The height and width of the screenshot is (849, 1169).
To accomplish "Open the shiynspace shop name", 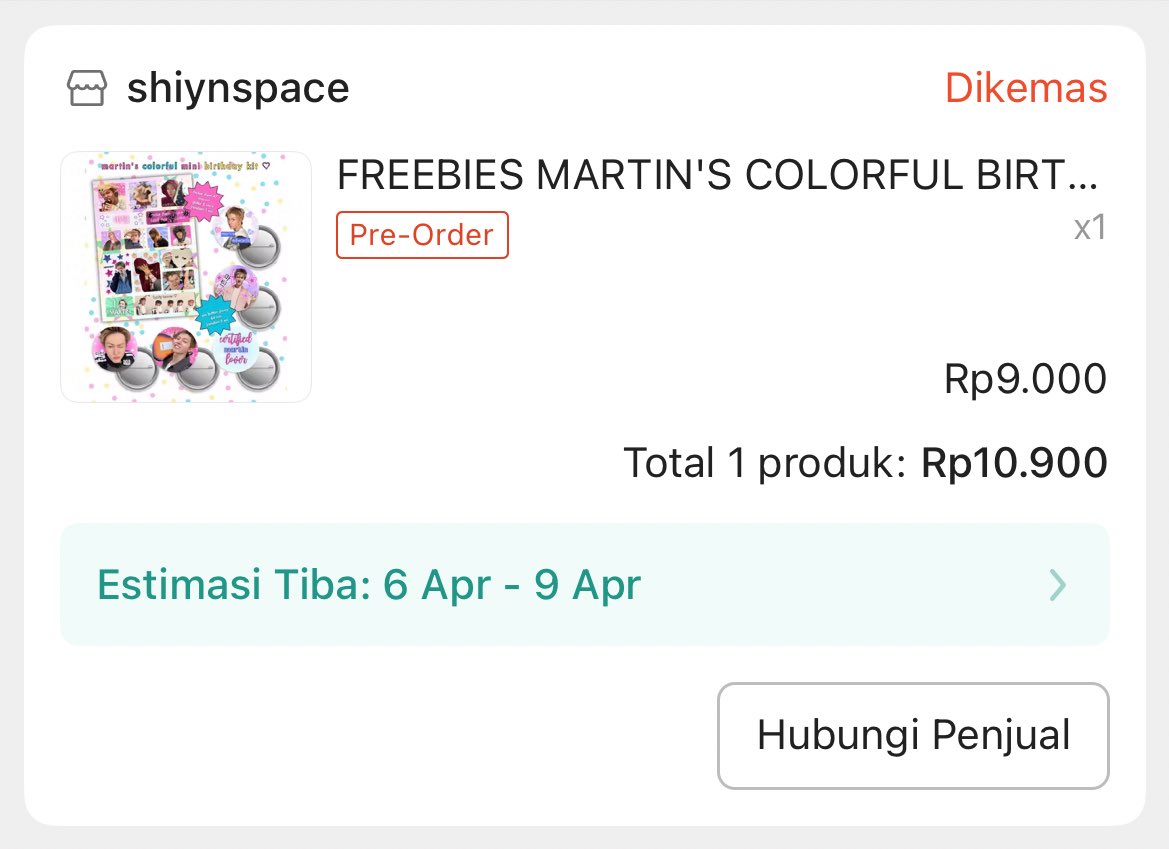I will tap(238, 89).
